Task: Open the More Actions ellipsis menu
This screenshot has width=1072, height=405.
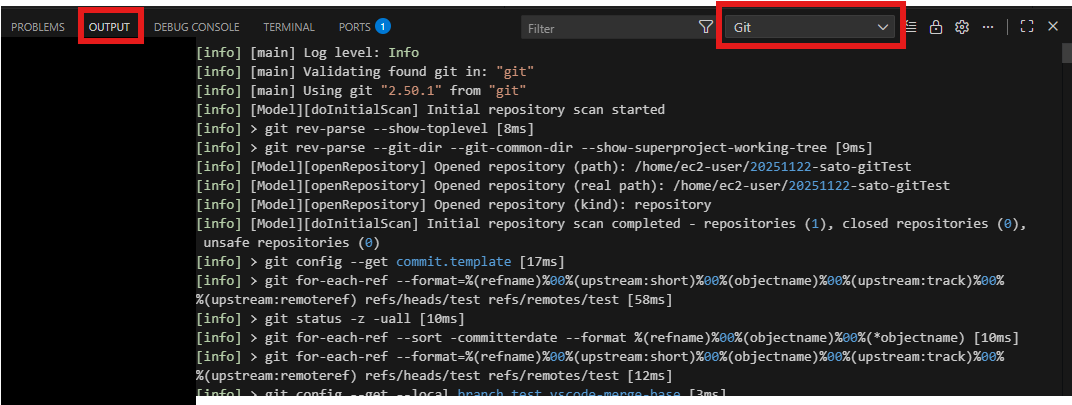Action: (x=988, y=27)
